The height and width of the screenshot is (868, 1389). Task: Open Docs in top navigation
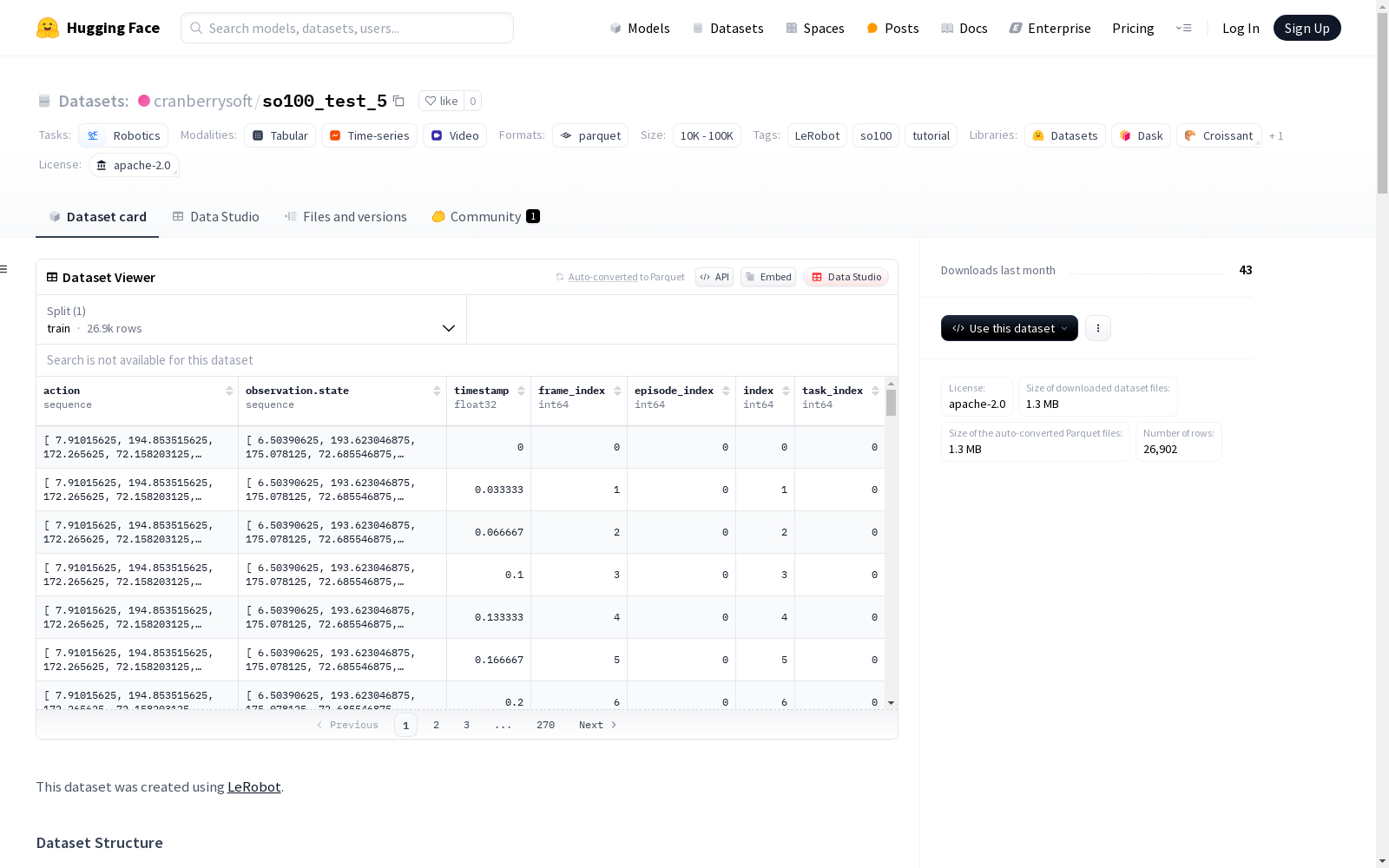[964, 28]
